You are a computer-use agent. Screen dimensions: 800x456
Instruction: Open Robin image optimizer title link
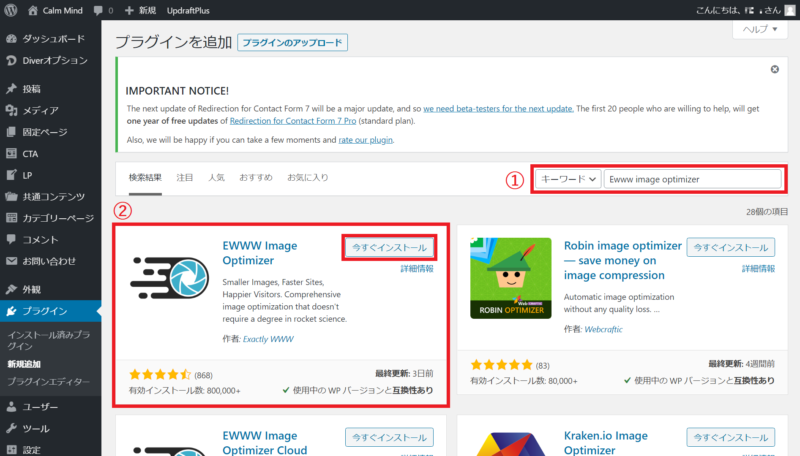622,260
